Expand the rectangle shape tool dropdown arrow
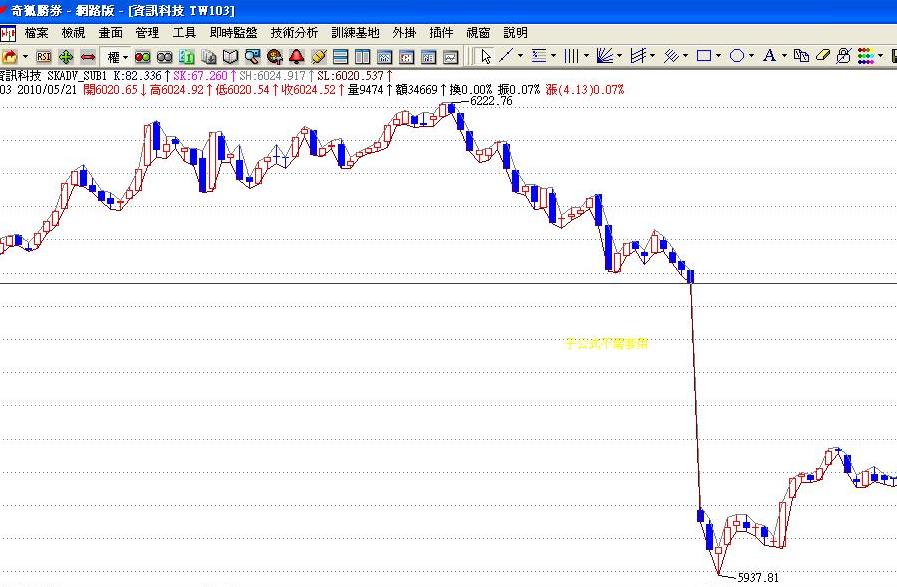Image resolution: width=897 pixels, height=587 pixels. pos(719,56)
